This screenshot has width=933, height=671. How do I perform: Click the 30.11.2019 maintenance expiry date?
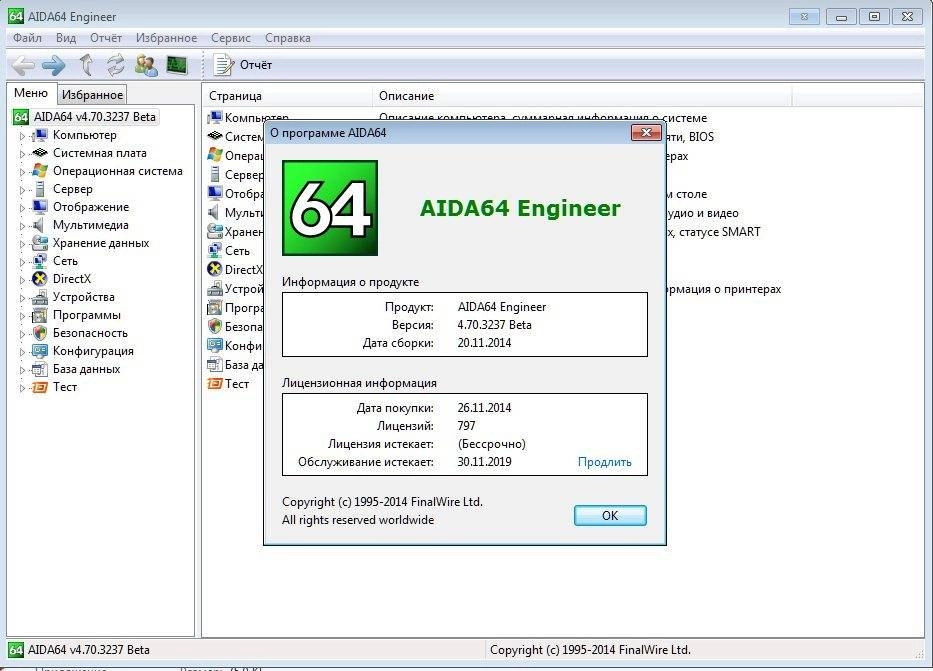point(484,462)
